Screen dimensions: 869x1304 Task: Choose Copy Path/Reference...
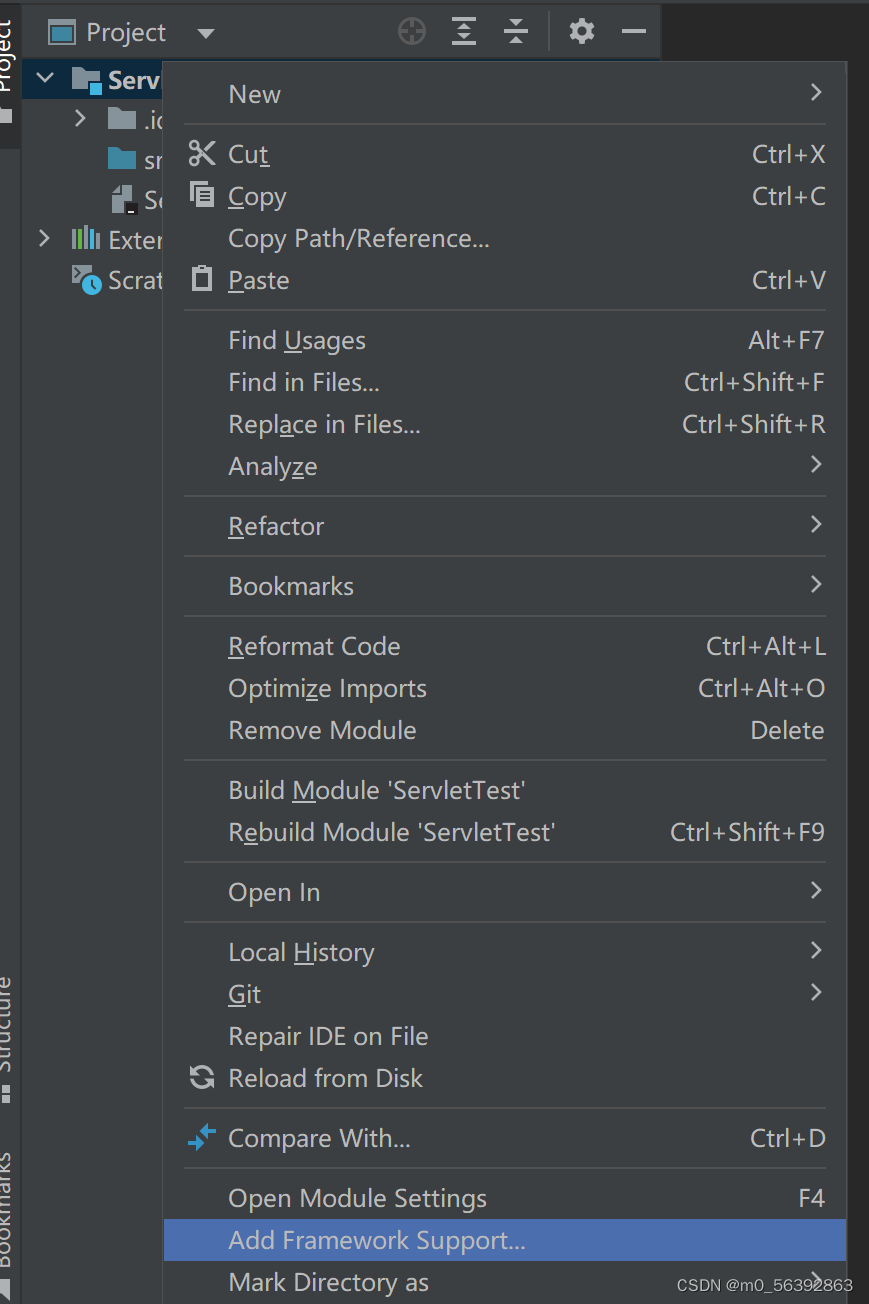(x=505, y=238)
